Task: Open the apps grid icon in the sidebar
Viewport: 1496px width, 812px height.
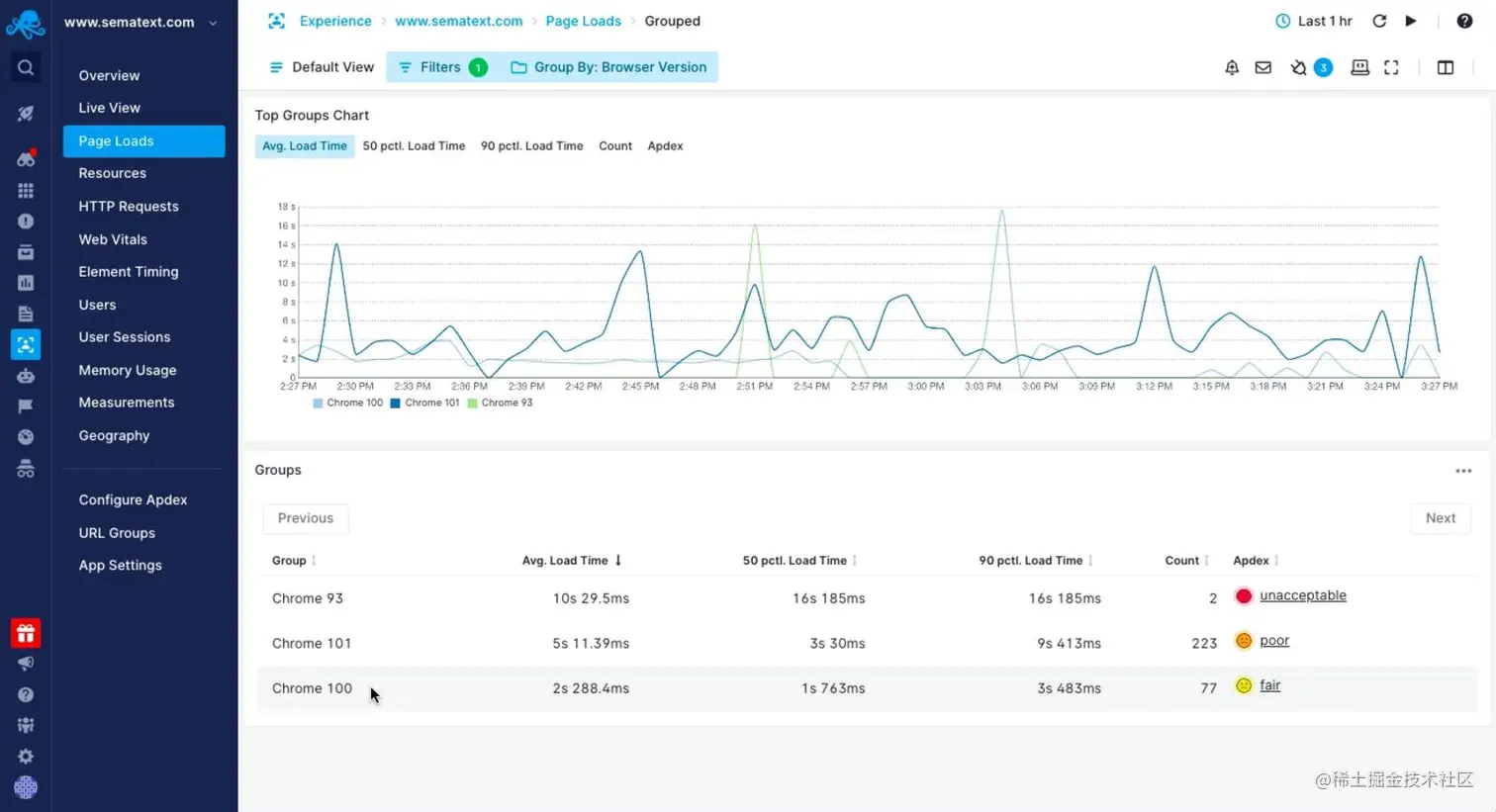Action: tap(26, 190)
